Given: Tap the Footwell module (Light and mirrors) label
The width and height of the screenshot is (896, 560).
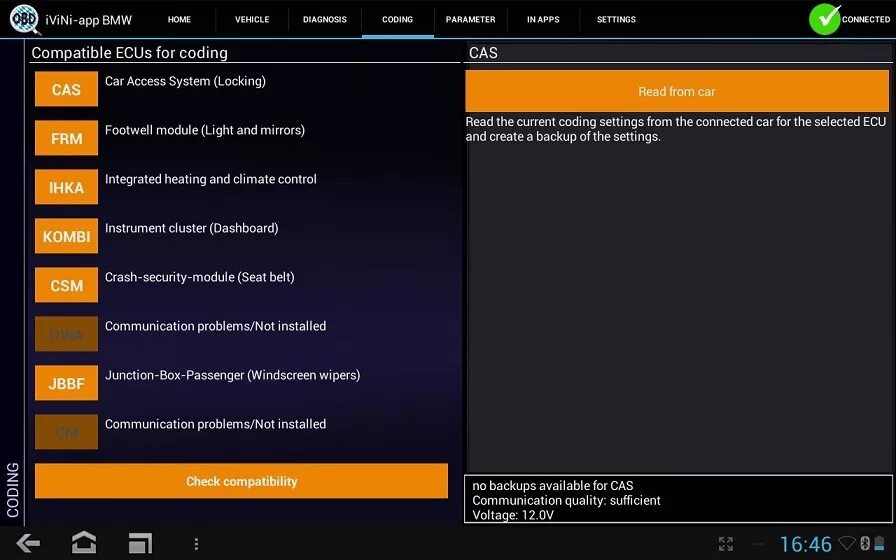Looking at the screenshot, I should tap(205, 130).
